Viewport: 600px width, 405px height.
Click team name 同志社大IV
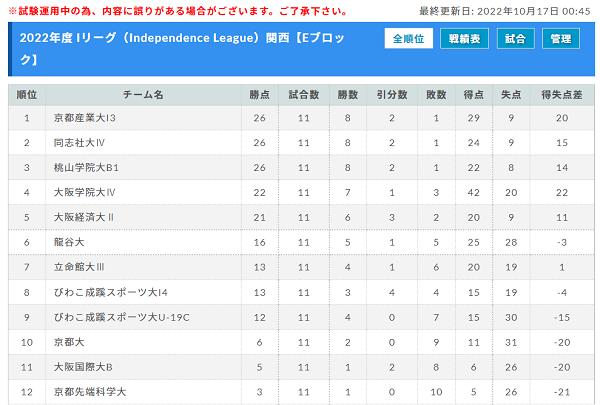[79, 142]
